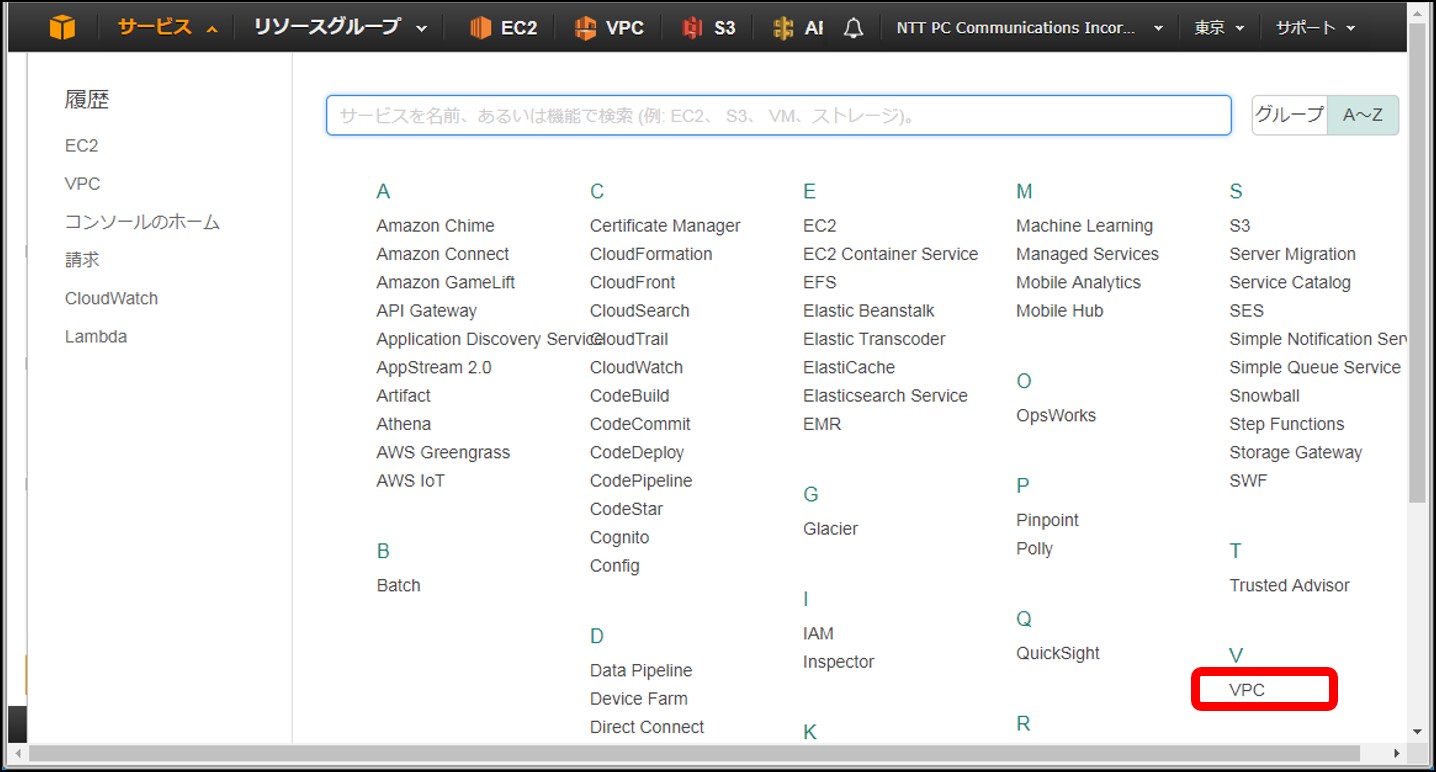Open Config service
This screenshot has height=772, width=1436.
coord(615,566)
